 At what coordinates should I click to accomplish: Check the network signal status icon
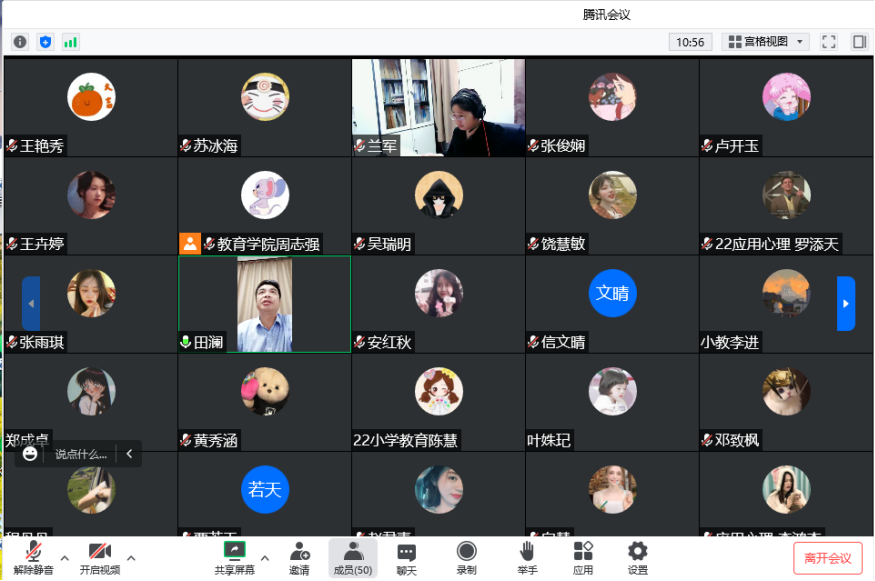[x=70, y=42]
